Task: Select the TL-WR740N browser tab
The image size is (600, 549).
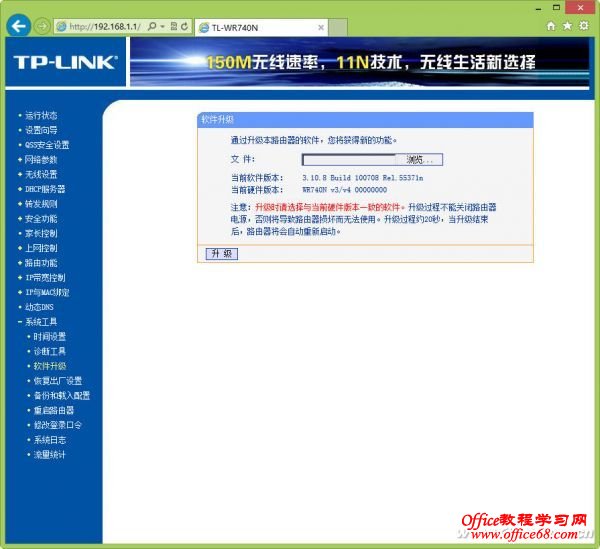Action: point(261,28)
